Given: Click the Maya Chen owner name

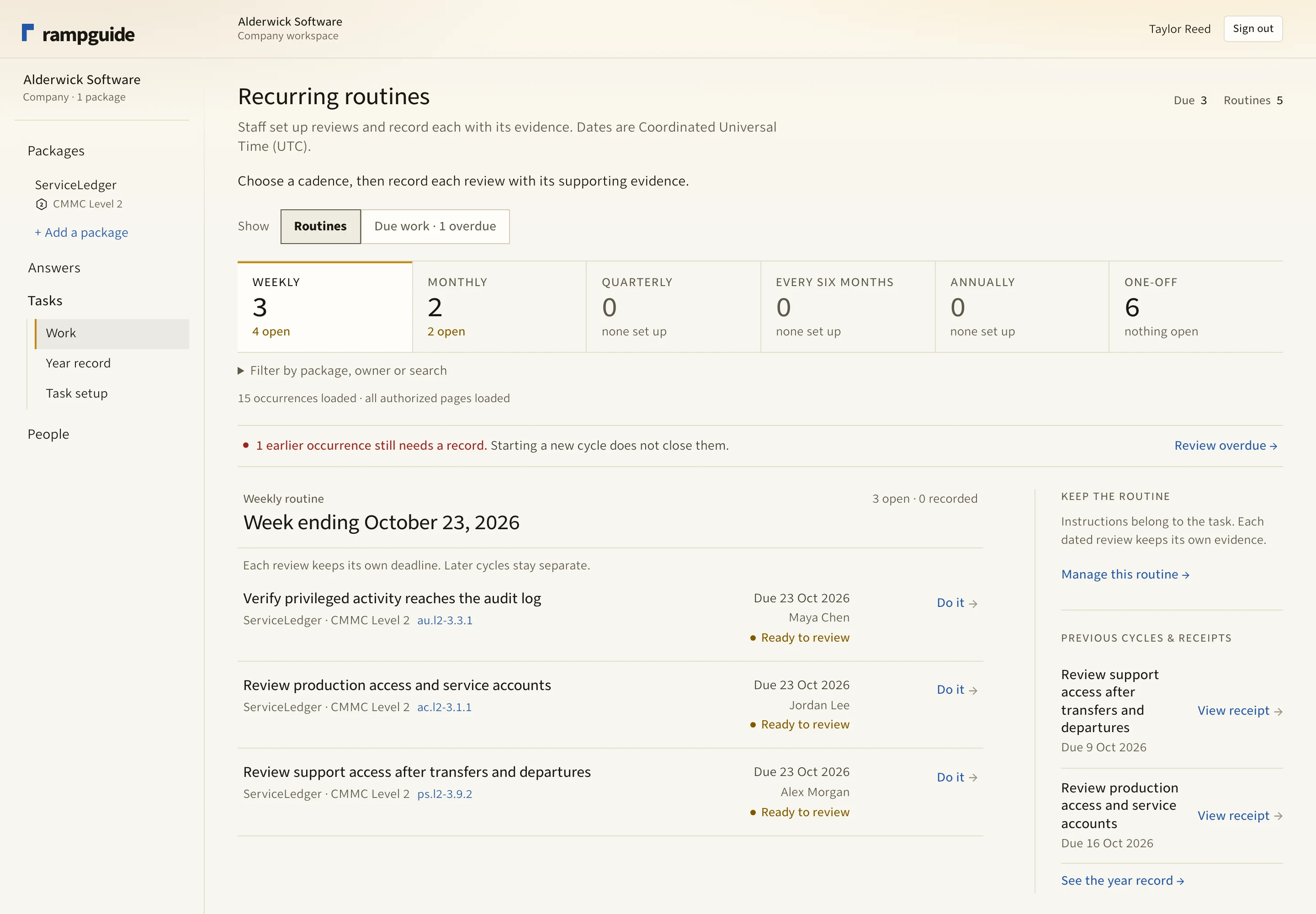Looking at the screenshot, I should [819, 618].
